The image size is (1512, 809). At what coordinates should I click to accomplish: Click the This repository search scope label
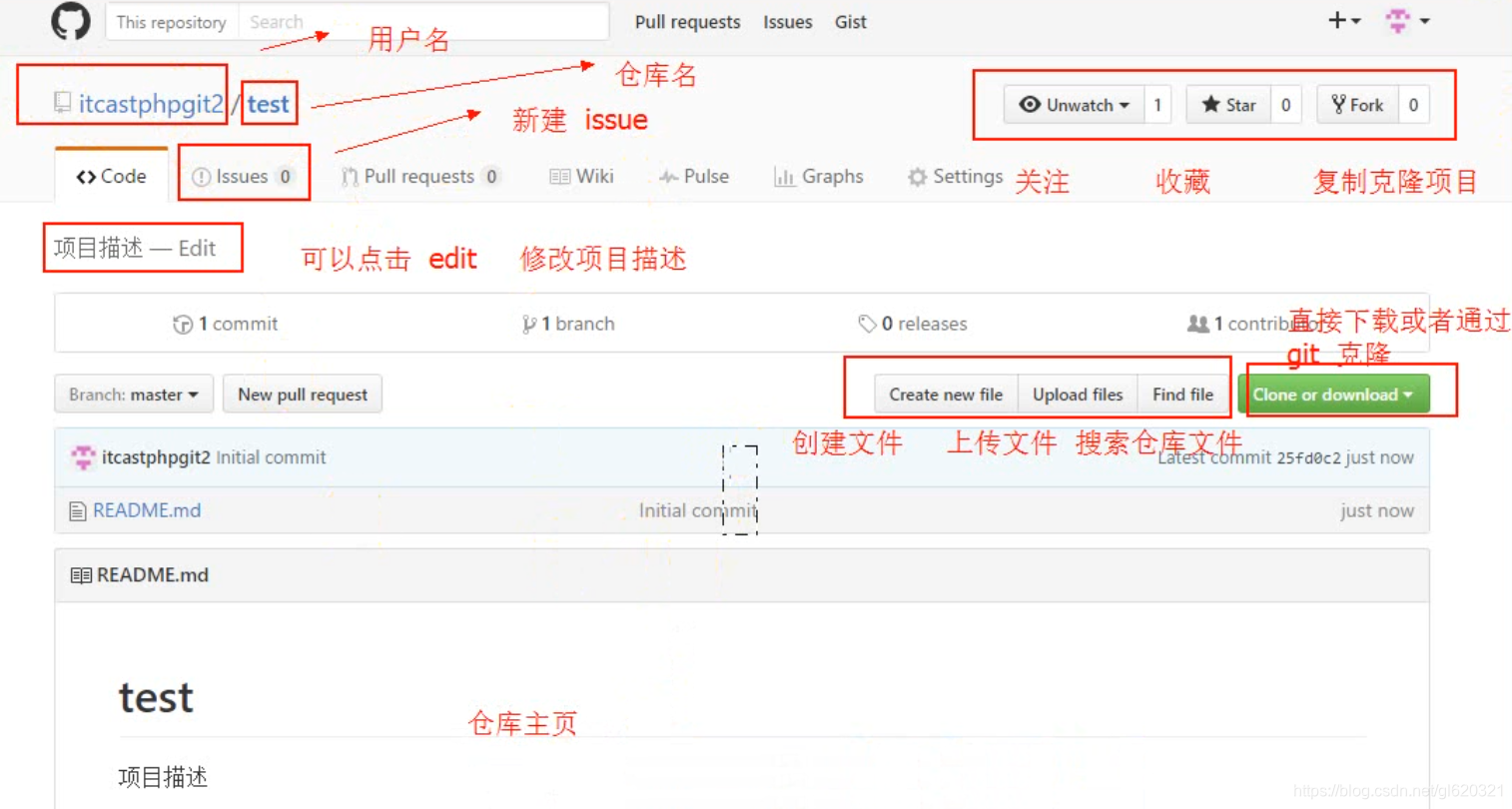point(172,22)
